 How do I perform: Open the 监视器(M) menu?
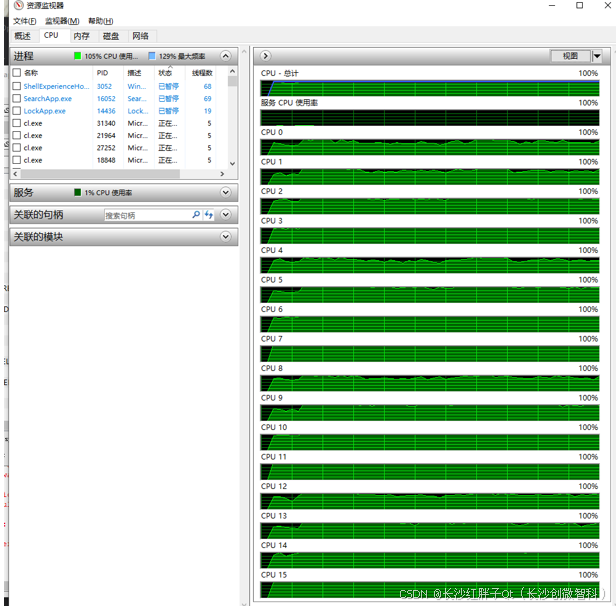[62, 21]
